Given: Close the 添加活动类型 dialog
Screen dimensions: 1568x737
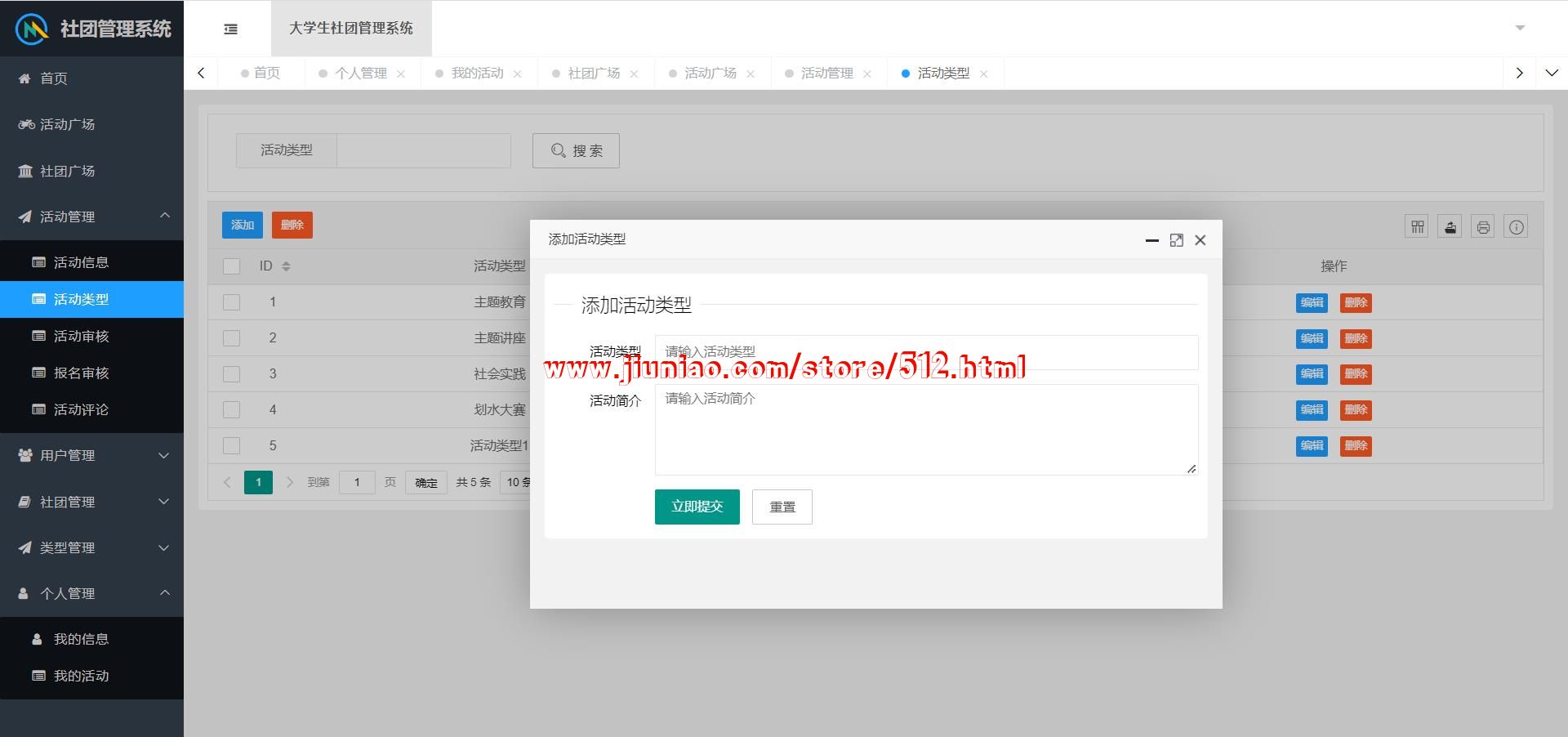Looking at the screenshot, I should pyautogui.click(x=1200, y=240).
